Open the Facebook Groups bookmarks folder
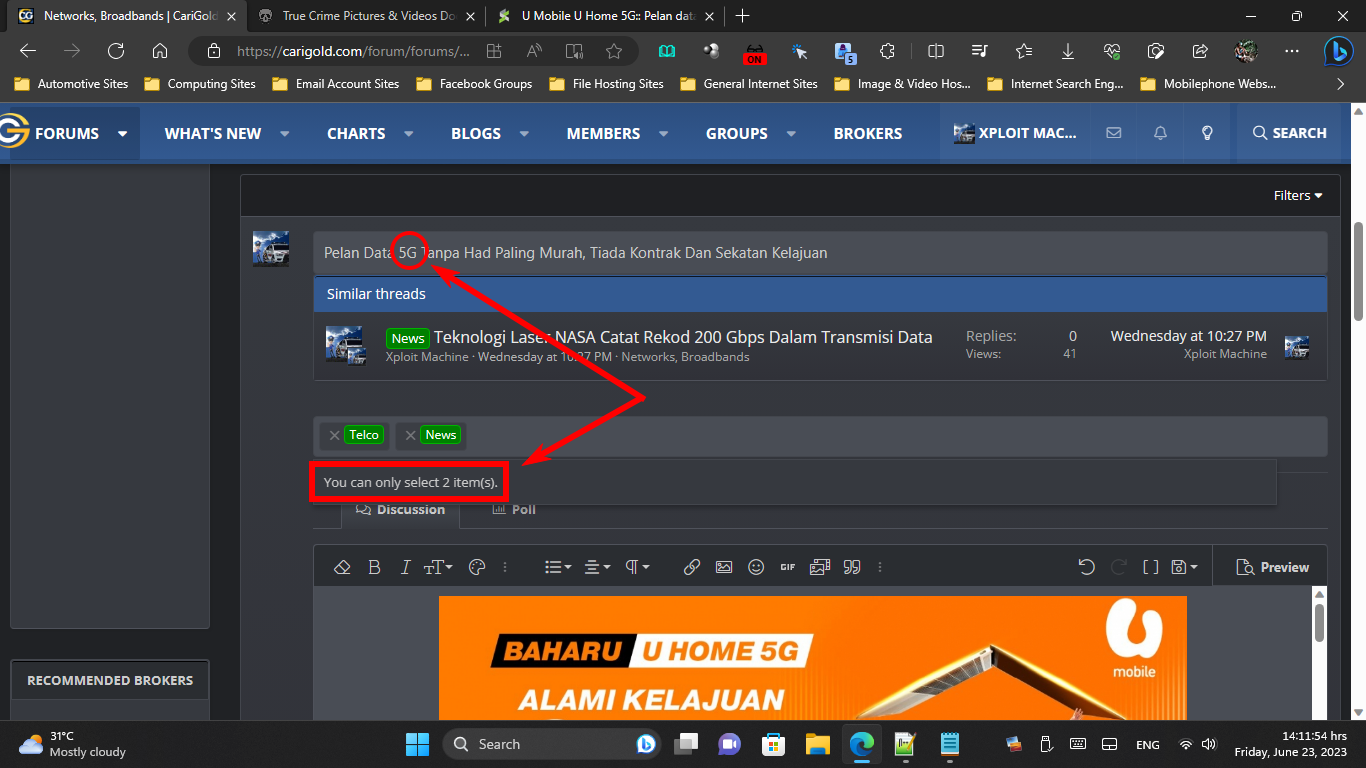 pyautogui.click(x=474, y=84)
